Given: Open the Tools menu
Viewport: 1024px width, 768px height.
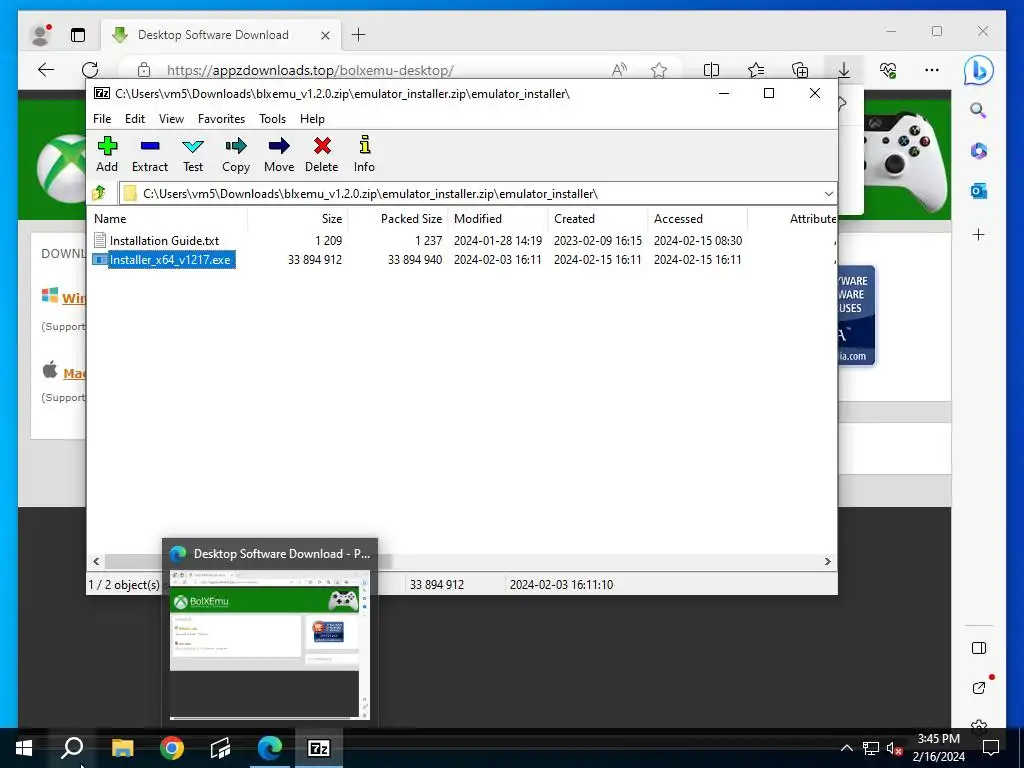Looking at the screenshot, I should pyautogui.click(x=272, y=119).
